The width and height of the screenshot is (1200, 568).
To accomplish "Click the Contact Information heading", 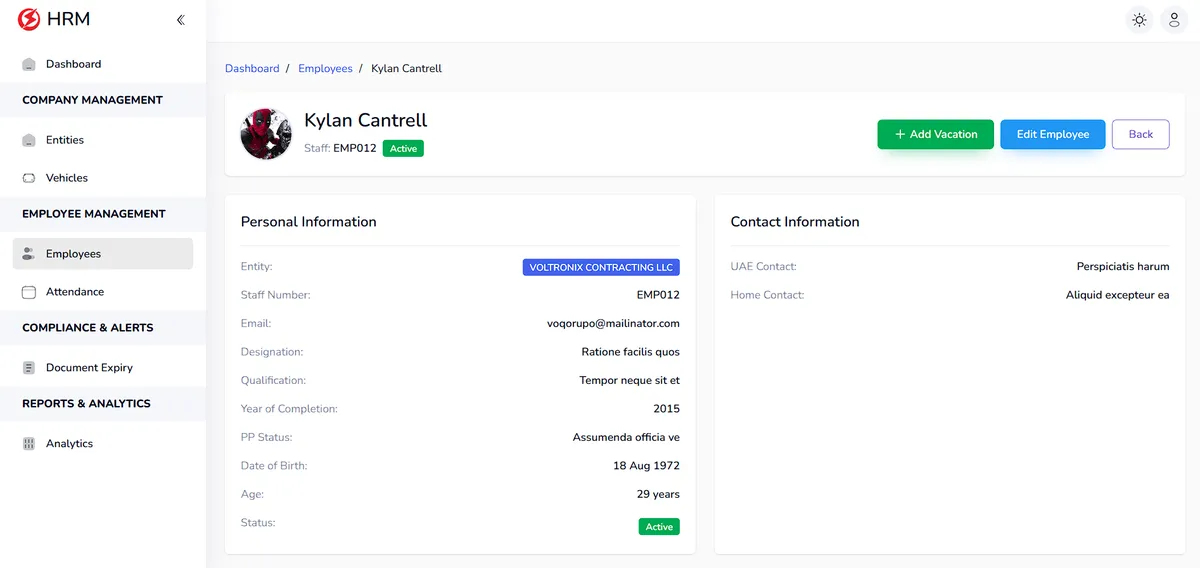I will tap(795, 222).
